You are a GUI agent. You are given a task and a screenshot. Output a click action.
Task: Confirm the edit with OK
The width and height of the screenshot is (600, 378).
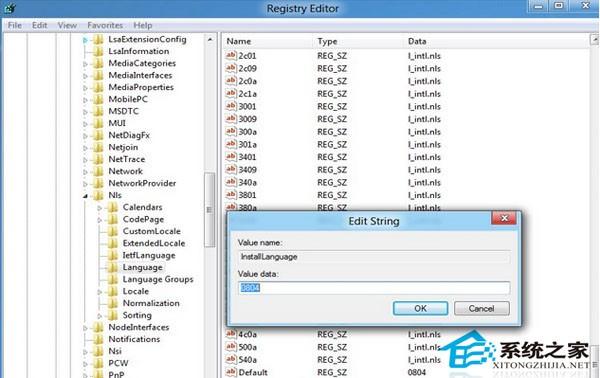coord(420,308)
